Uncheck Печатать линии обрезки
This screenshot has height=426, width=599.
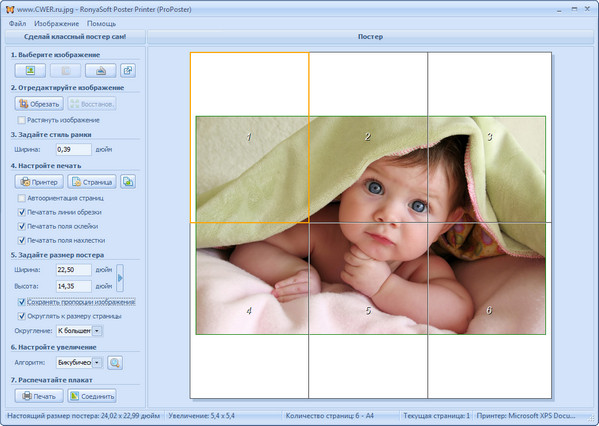point(22,212)
